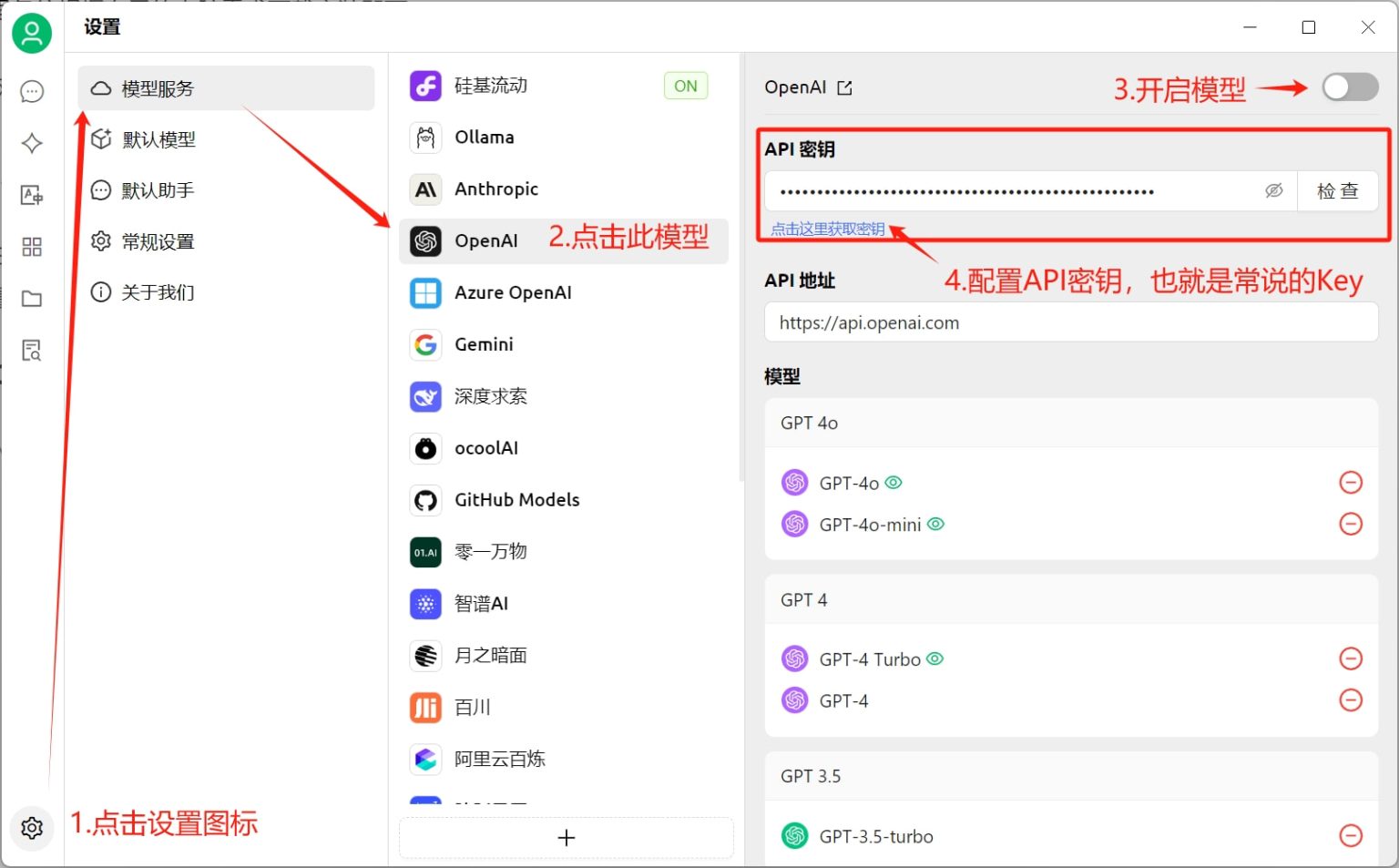The image size is (1399, 868).
Task: Show the API key with eye toggle
Action: click(1273, 191)
